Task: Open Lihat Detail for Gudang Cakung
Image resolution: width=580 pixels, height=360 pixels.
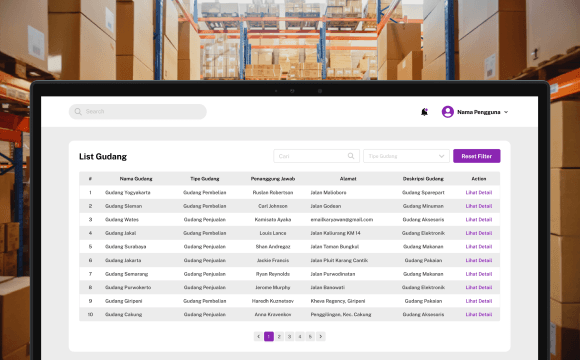Action: click(x=479, y=314)
